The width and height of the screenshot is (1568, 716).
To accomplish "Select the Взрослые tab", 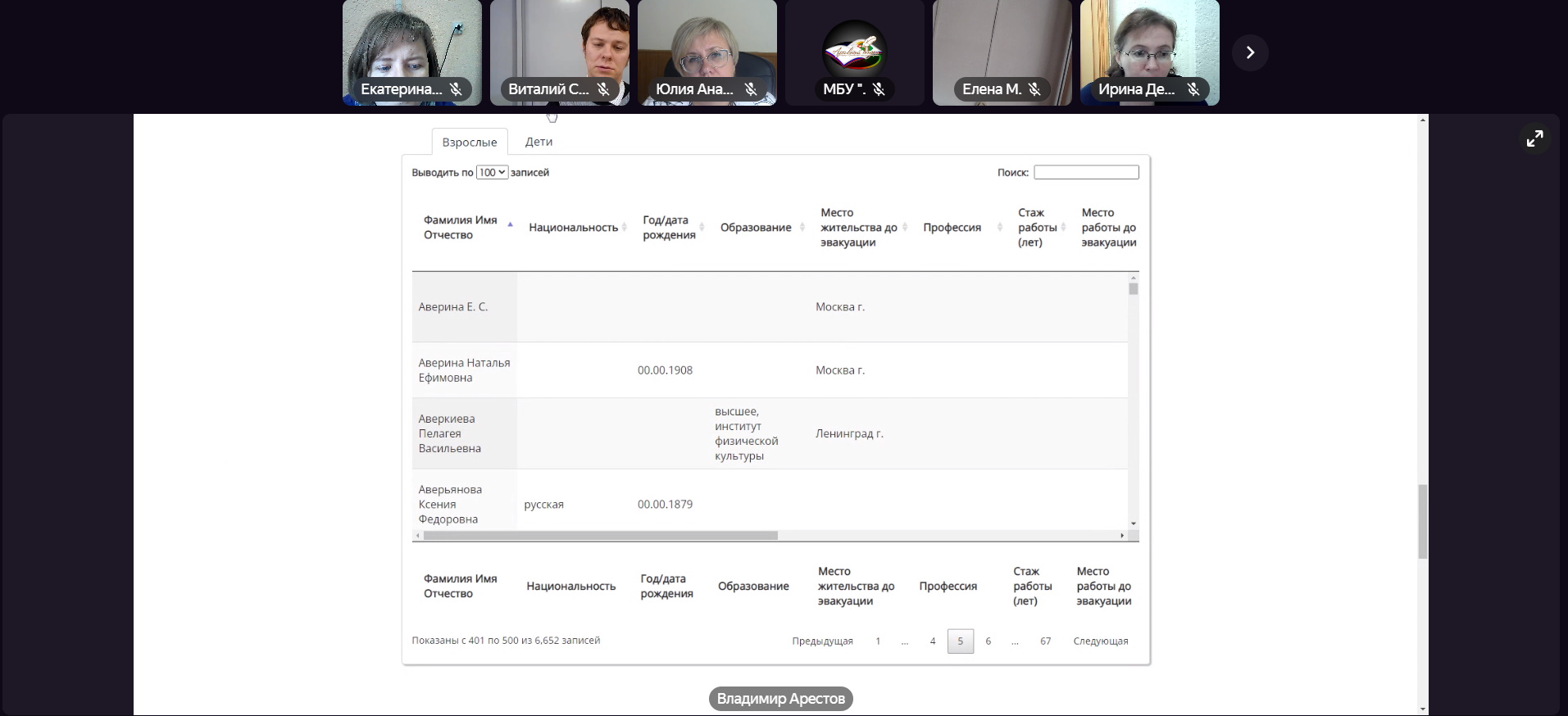I will (469, 143).
